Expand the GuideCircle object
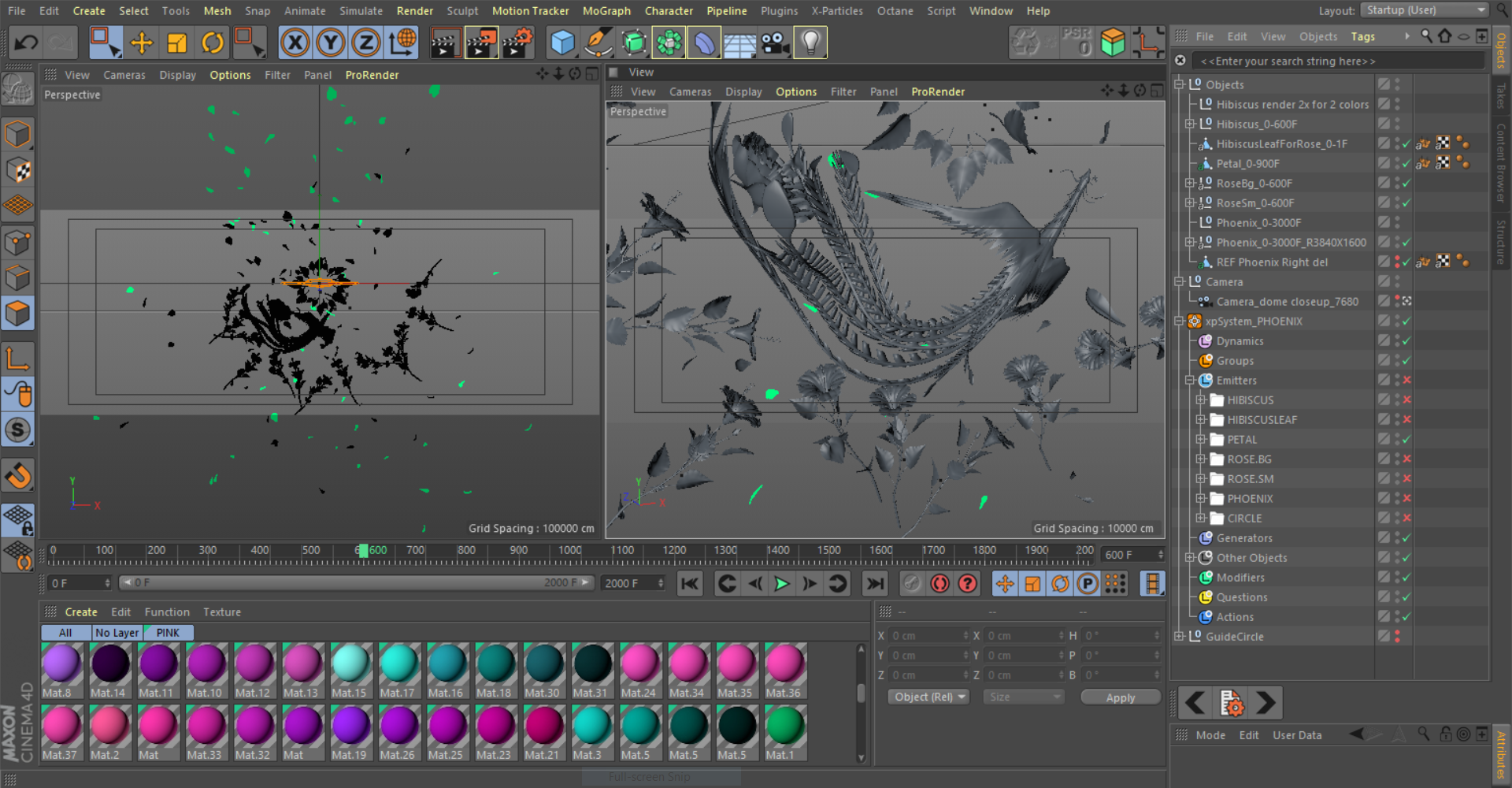The height and width of the screenshot is (788, 1512). pyautogui.click(x=1179, y=637)
